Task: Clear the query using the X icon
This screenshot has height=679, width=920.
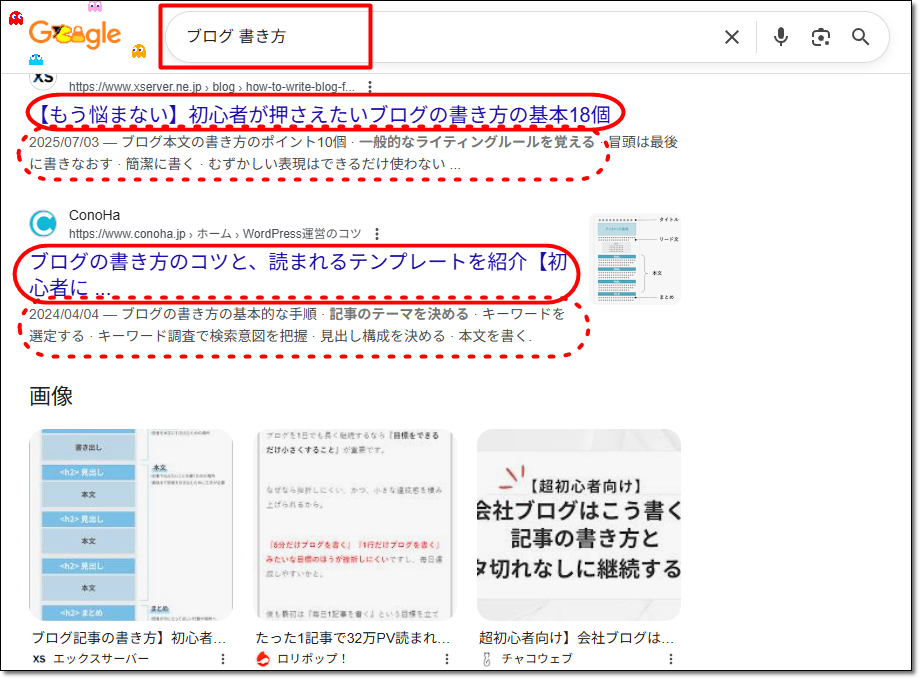Action: (x=731, y=37)
